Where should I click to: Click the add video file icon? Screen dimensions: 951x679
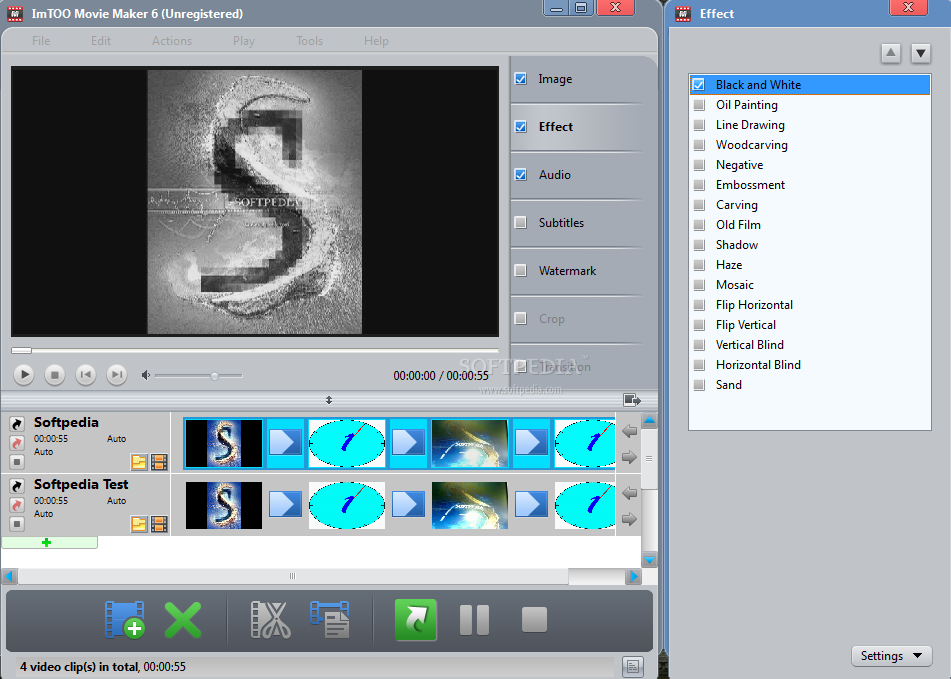coord(124,620)
